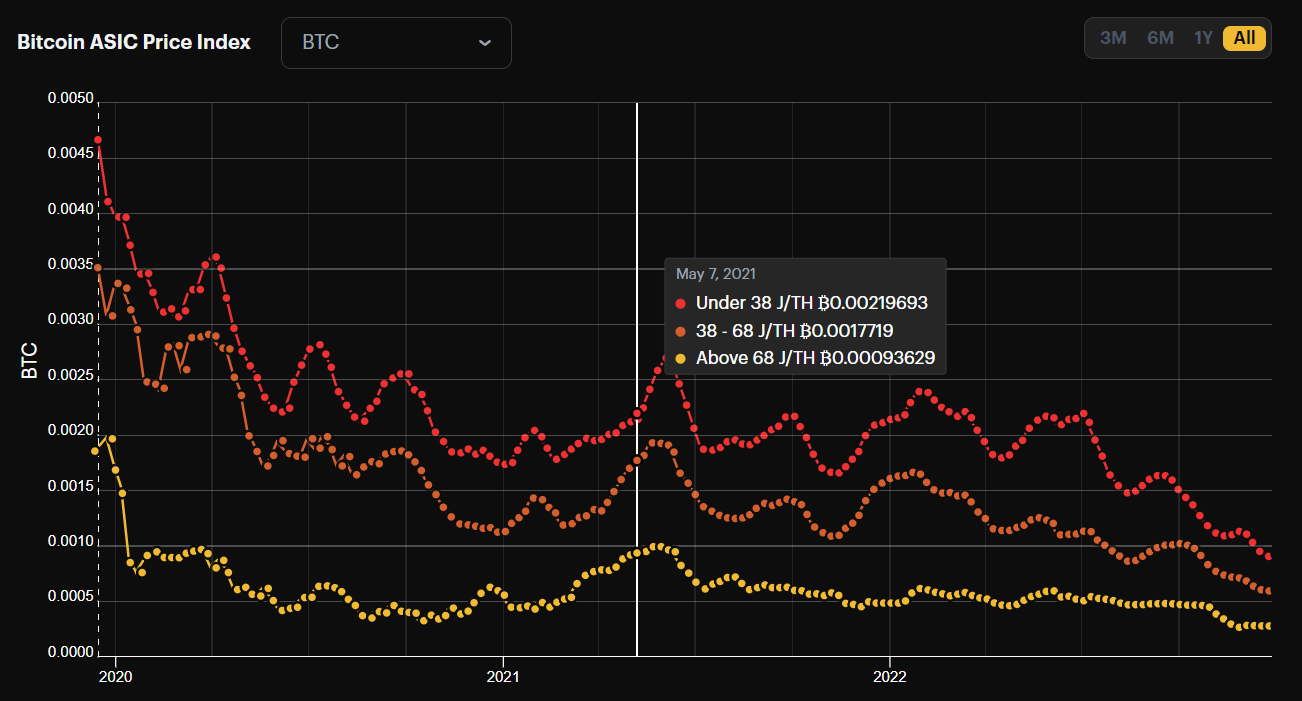Click the 2021 label on the x-axis
Viewport: 1302px width, 701px height.
click(503, 676)
